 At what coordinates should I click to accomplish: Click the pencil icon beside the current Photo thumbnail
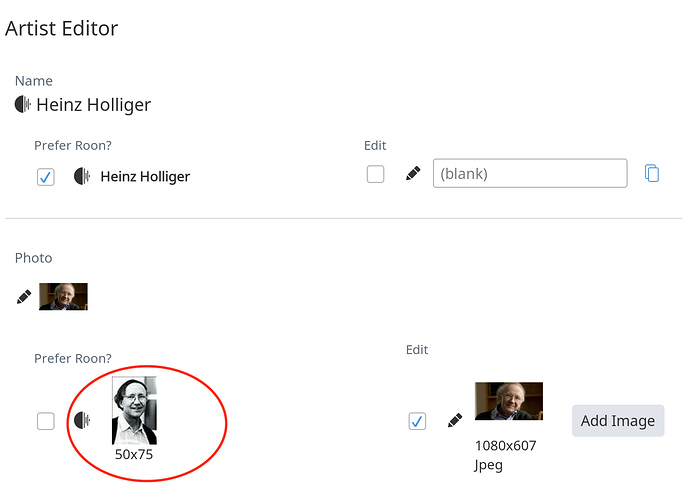[x=24, y=297]
